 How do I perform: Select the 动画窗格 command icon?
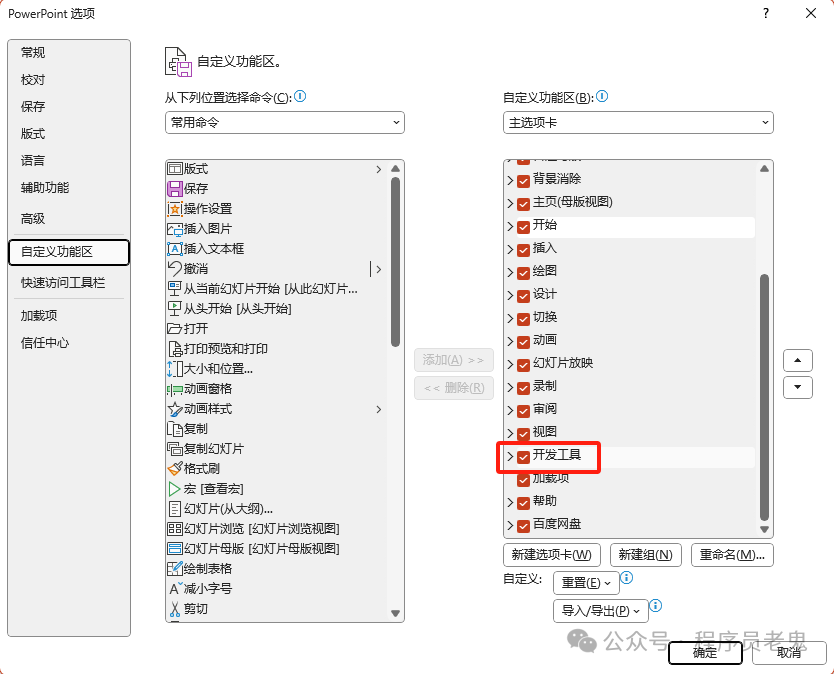(175, 389)
